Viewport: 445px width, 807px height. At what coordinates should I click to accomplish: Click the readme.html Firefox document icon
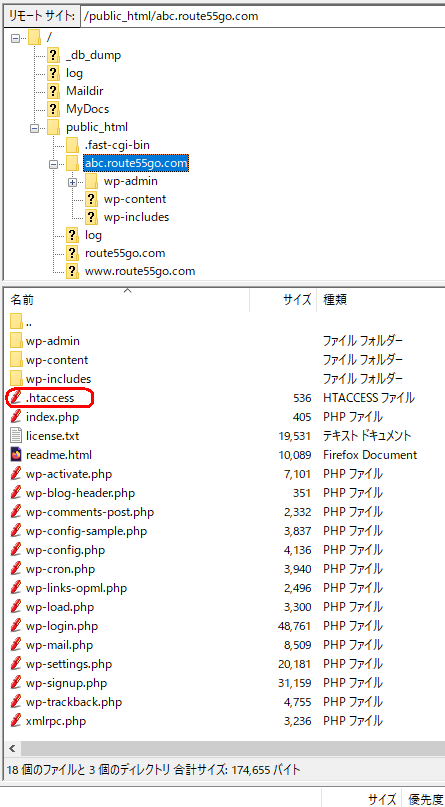[16, 455]
